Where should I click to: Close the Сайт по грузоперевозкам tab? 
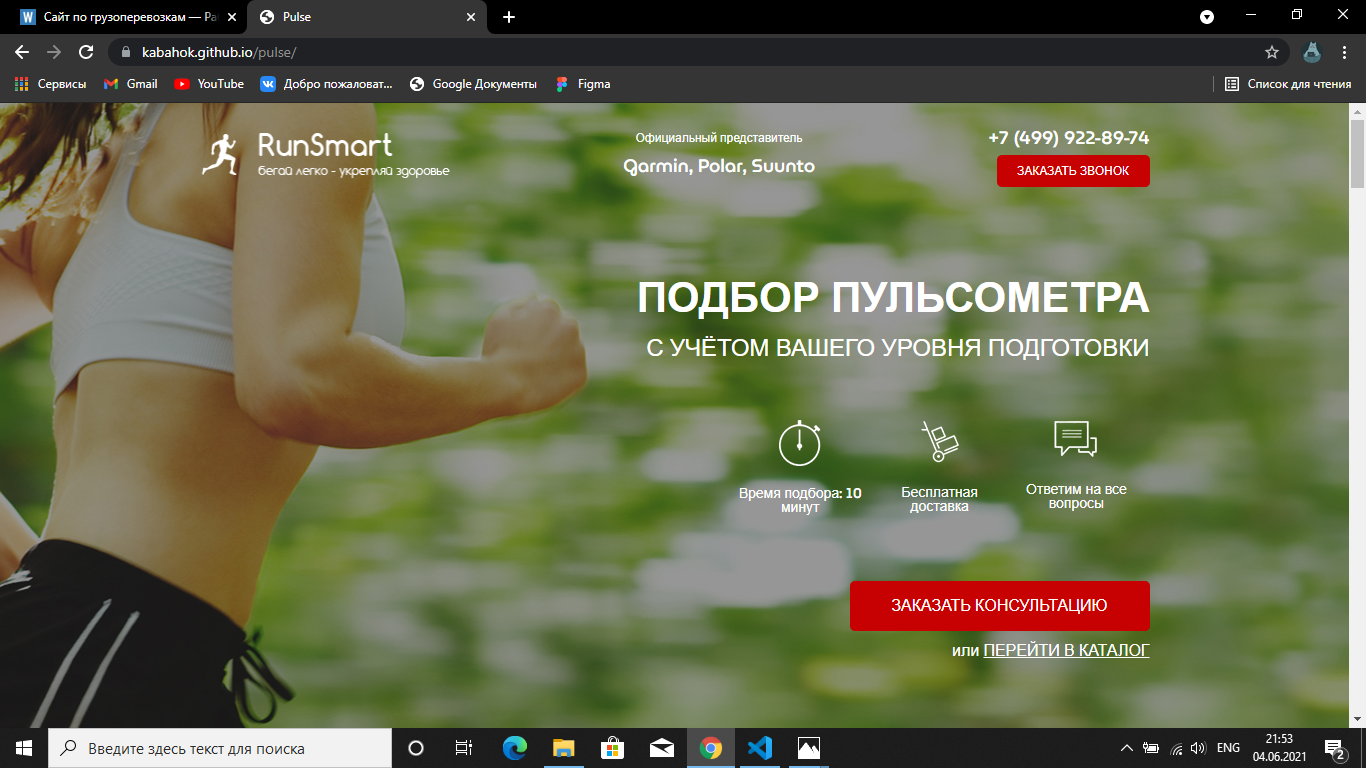(233, 17)
